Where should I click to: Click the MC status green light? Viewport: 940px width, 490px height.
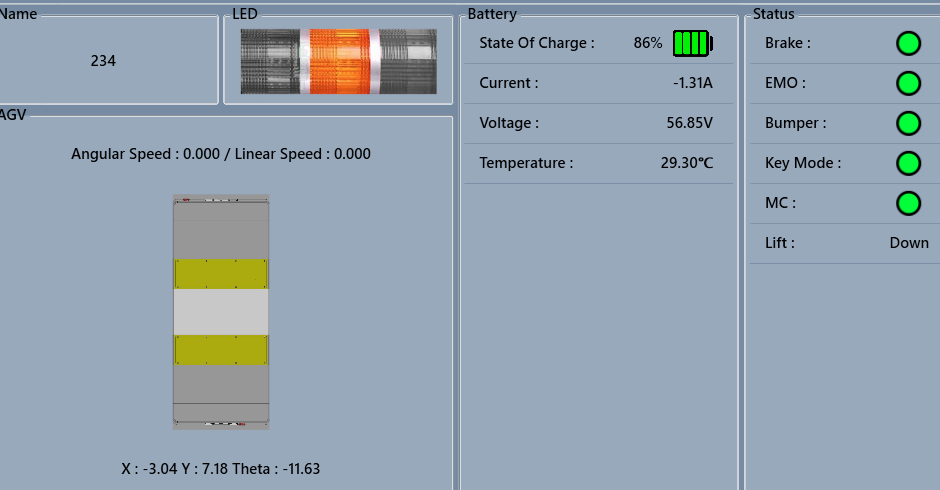click(x=908, y=203)
